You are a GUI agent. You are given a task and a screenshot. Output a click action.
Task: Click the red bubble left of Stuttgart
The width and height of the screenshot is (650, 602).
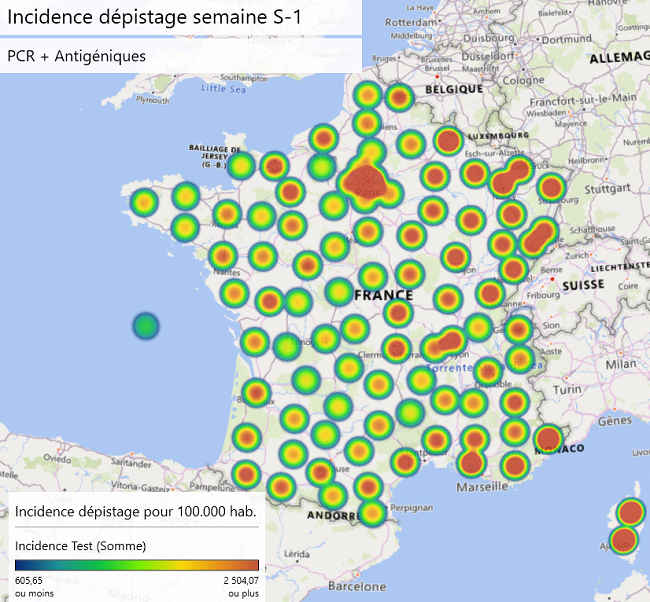coord(551,187)
